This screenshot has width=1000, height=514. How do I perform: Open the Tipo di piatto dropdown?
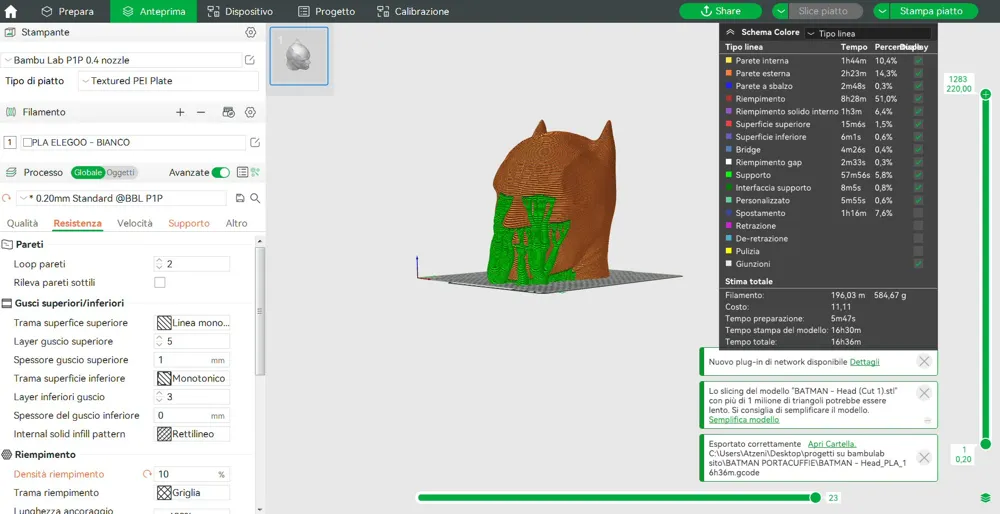[x=168, y=81]
